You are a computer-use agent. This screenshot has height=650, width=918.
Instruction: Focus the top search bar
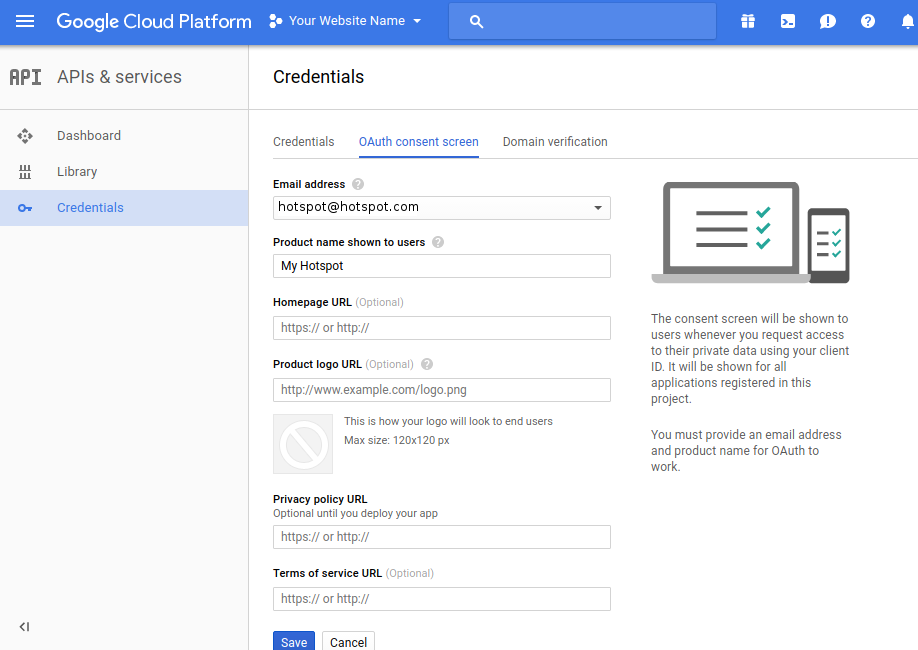[582, 21]
